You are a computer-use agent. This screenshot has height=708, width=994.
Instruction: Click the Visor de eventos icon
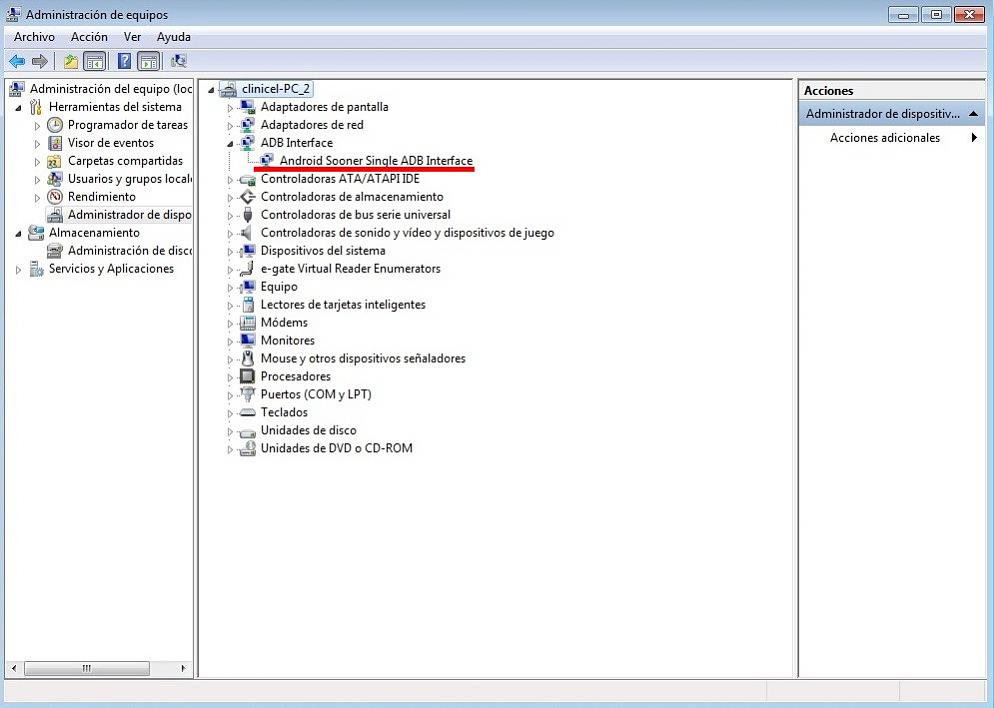[55, 143]
